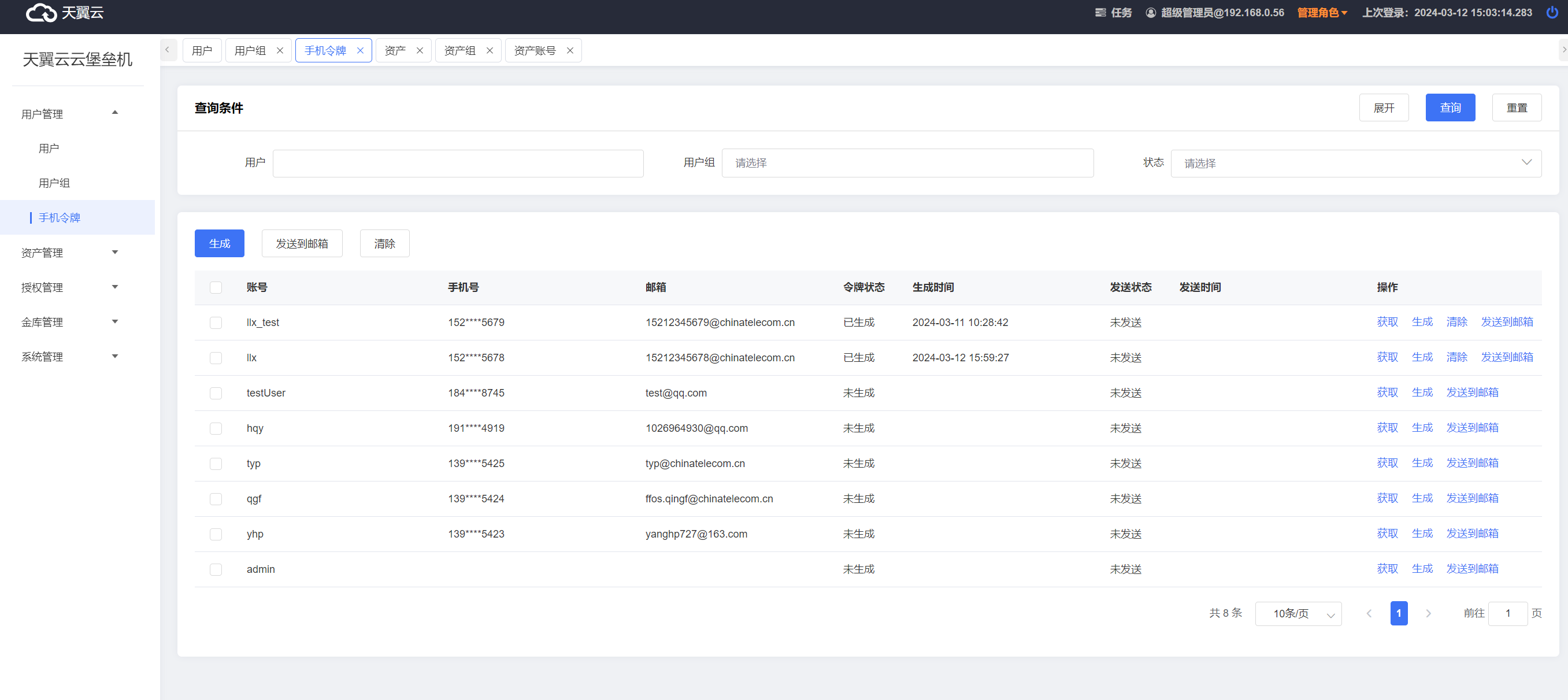
Task: Close the 资产账号 tab
Action: [x=570, y=50]
